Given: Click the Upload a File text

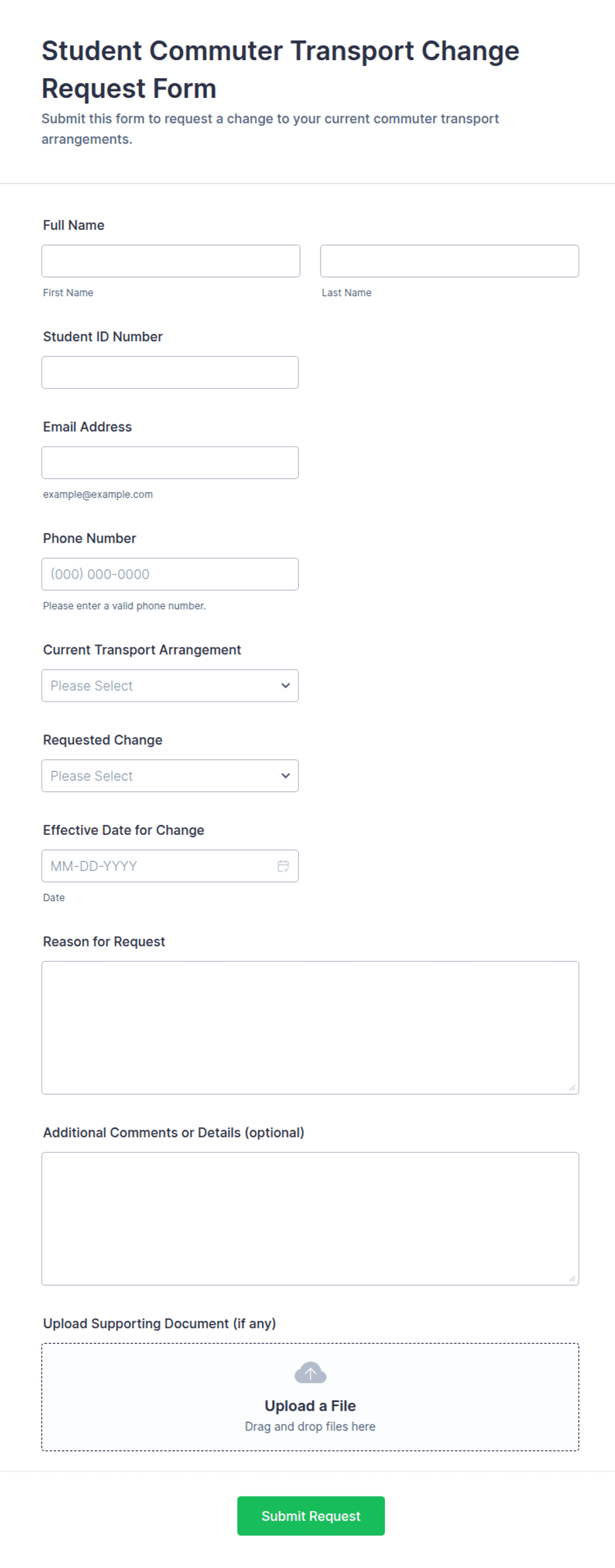Looking at the screenshot, I should [310, 1405].
